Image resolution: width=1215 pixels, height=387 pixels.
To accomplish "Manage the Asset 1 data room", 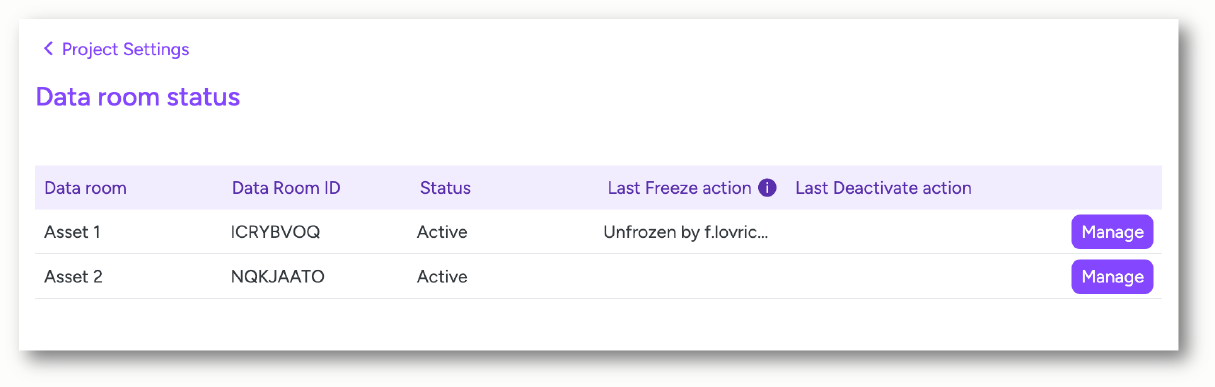I will point(1112,232).
